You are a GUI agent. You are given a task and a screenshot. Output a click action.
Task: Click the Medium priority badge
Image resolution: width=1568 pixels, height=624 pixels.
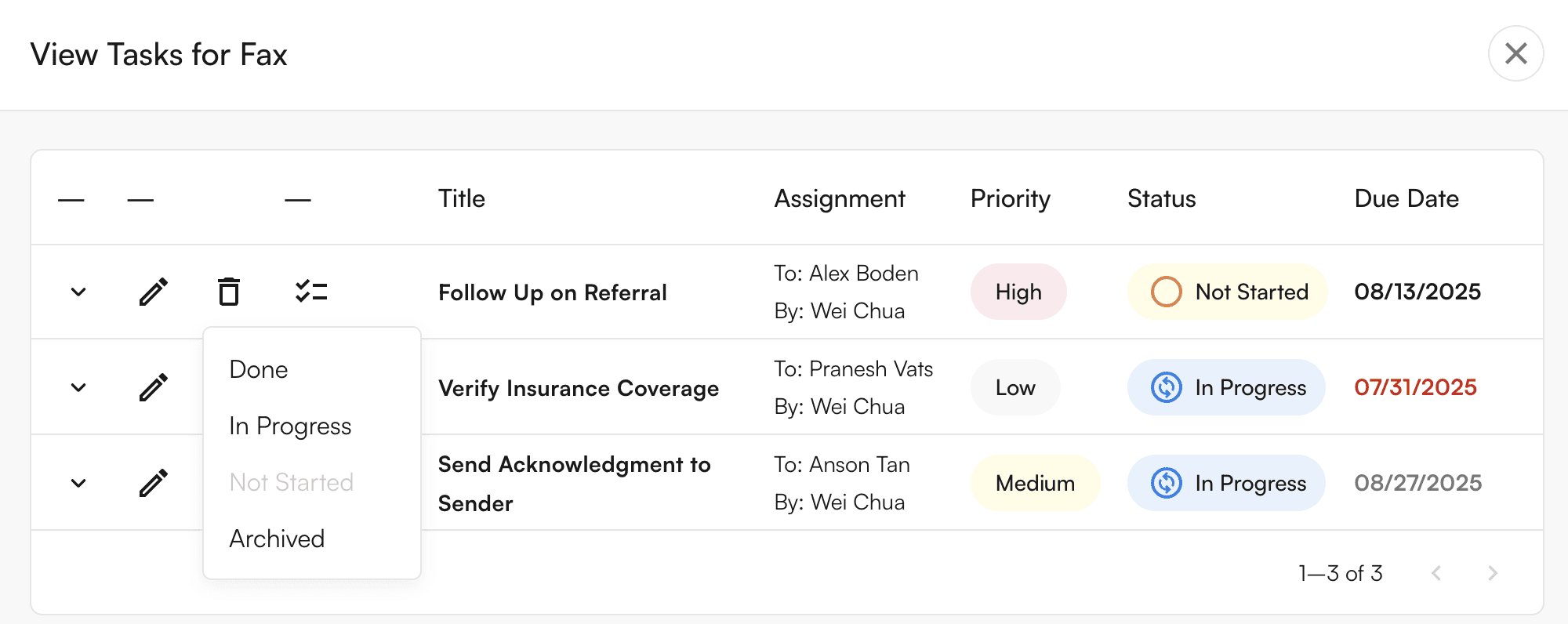(1035, 483)
